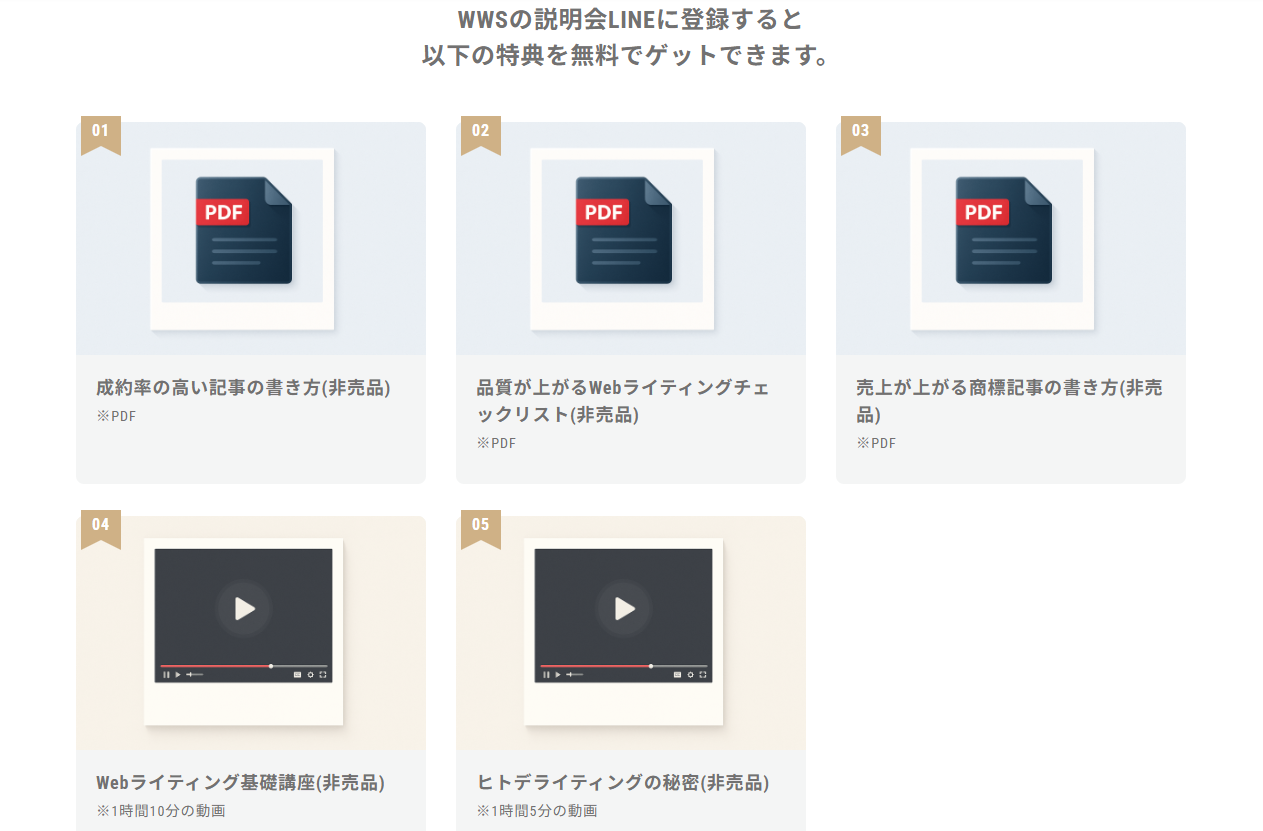Screen dimensions: 1263x831
Task: Click the progress bar handle on video 04
Action: [x=271, y=666]
